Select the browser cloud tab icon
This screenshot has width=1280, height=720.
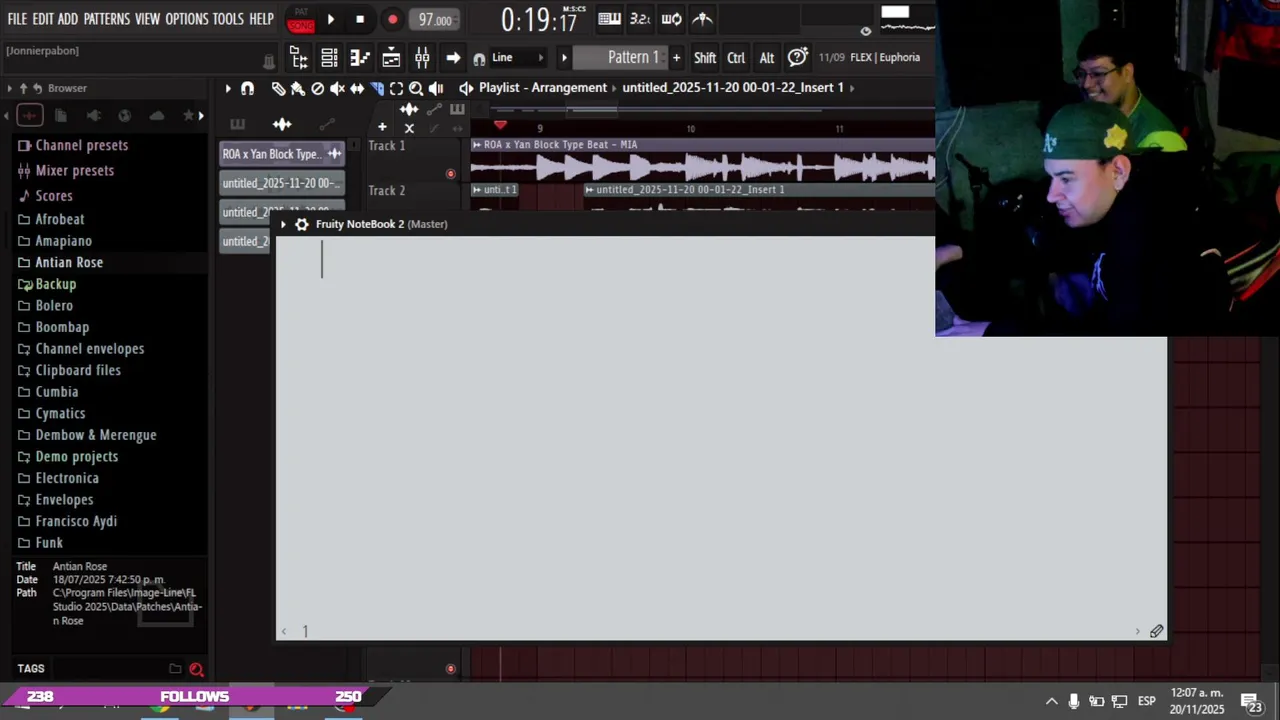click(x=157, y=116)
